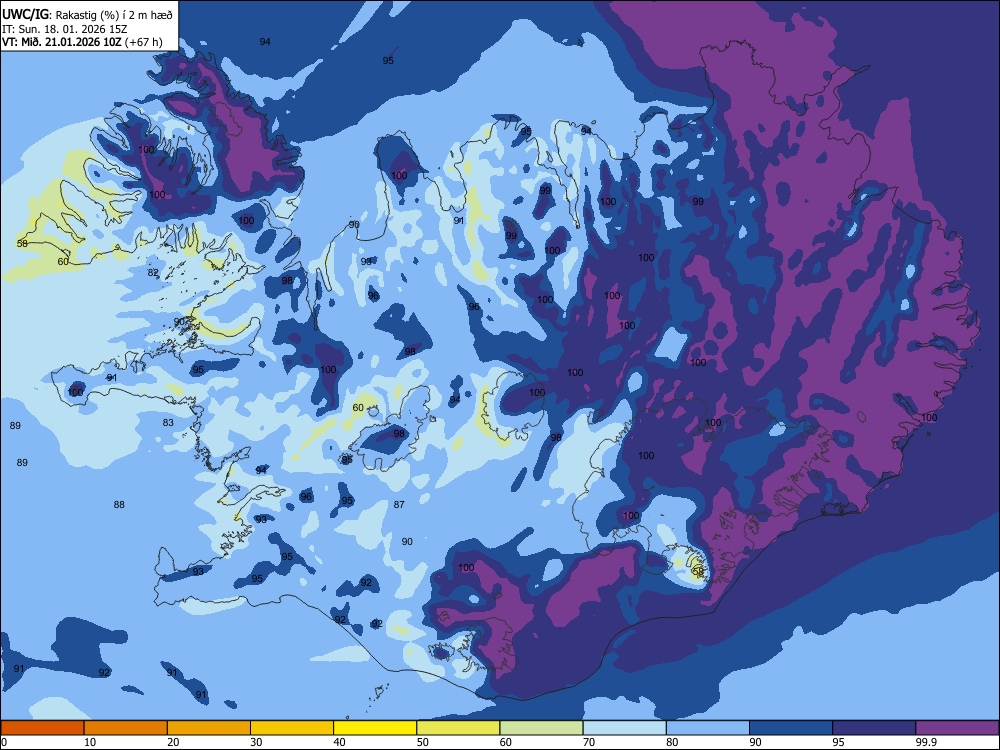Click the bright yellow 40–50 legend swatch

[x=375, y=728]
